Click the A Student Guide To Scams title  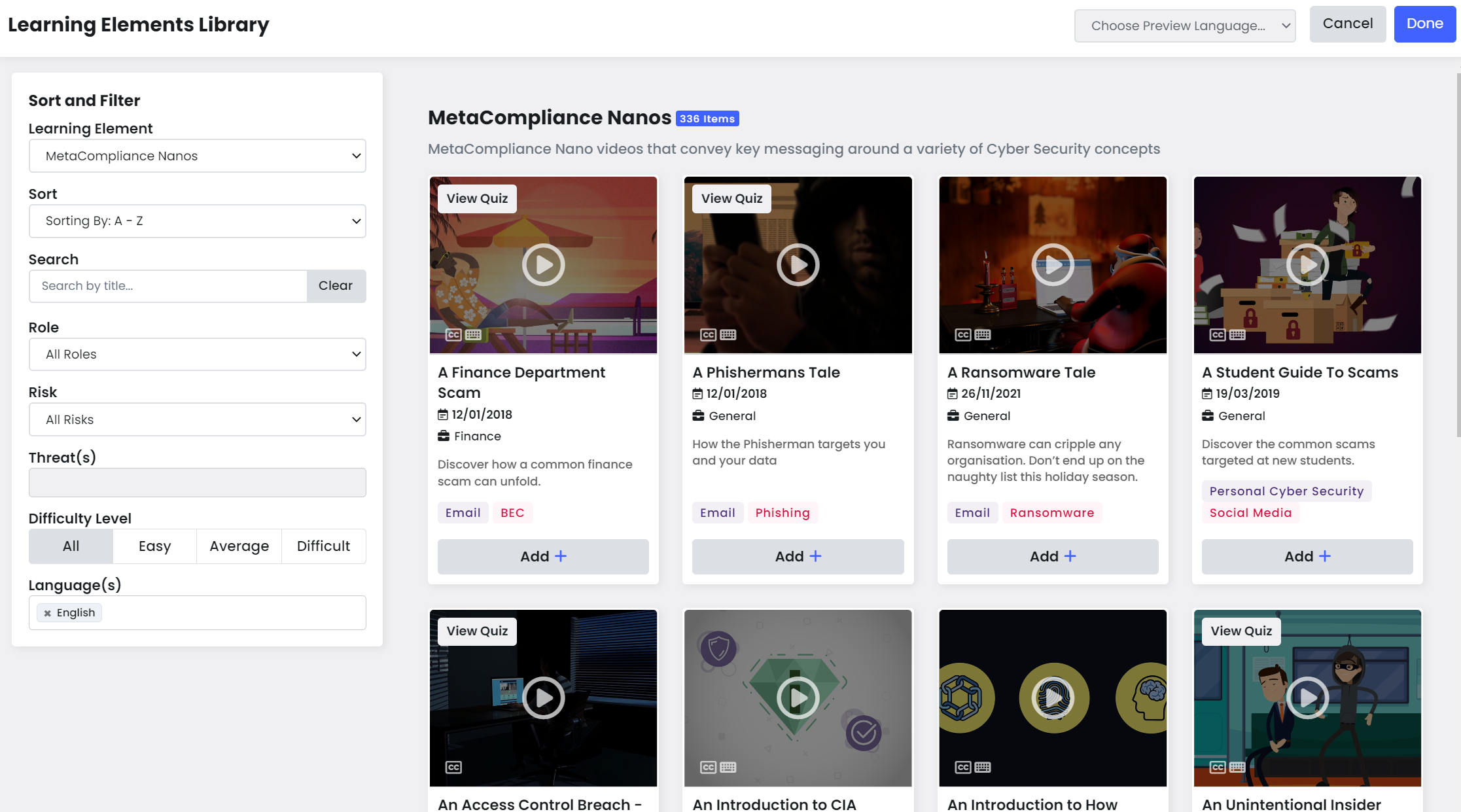(x=1300, y=373)
